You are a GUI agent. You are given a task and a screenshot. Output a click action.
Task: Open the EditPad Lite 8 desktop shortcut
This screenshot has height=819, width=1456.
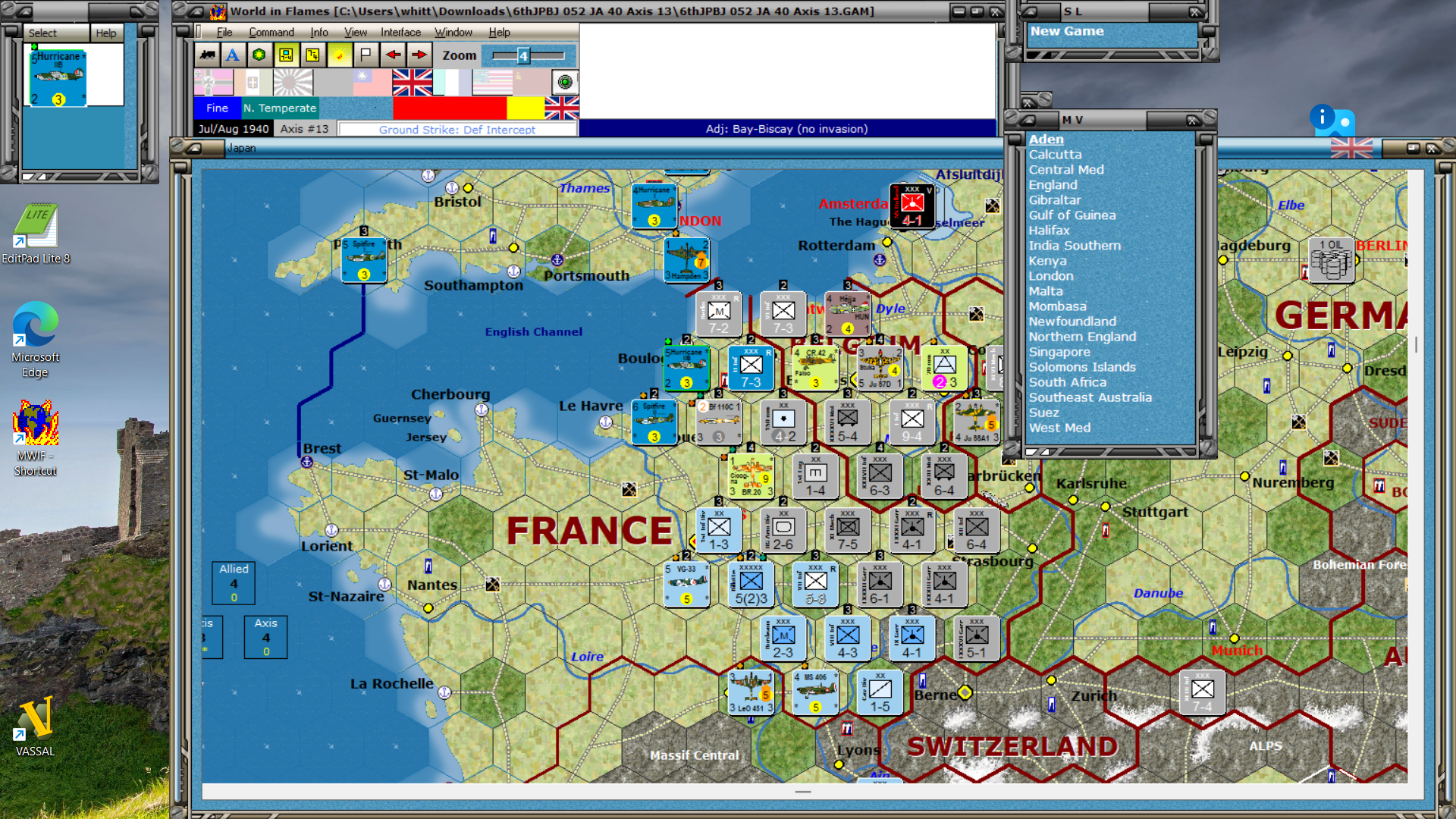[x=36, y=234]
